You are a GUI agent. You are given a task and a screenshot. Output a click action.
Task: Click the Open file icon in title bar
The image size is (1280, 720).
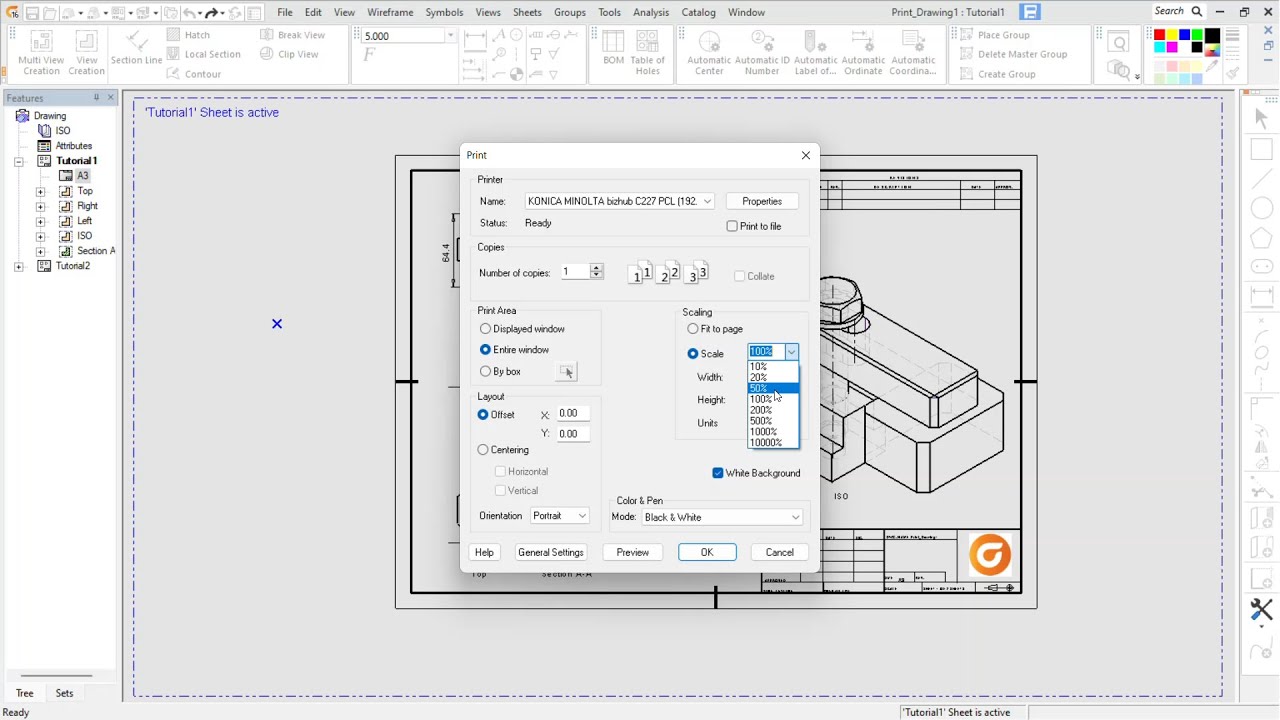51,13
